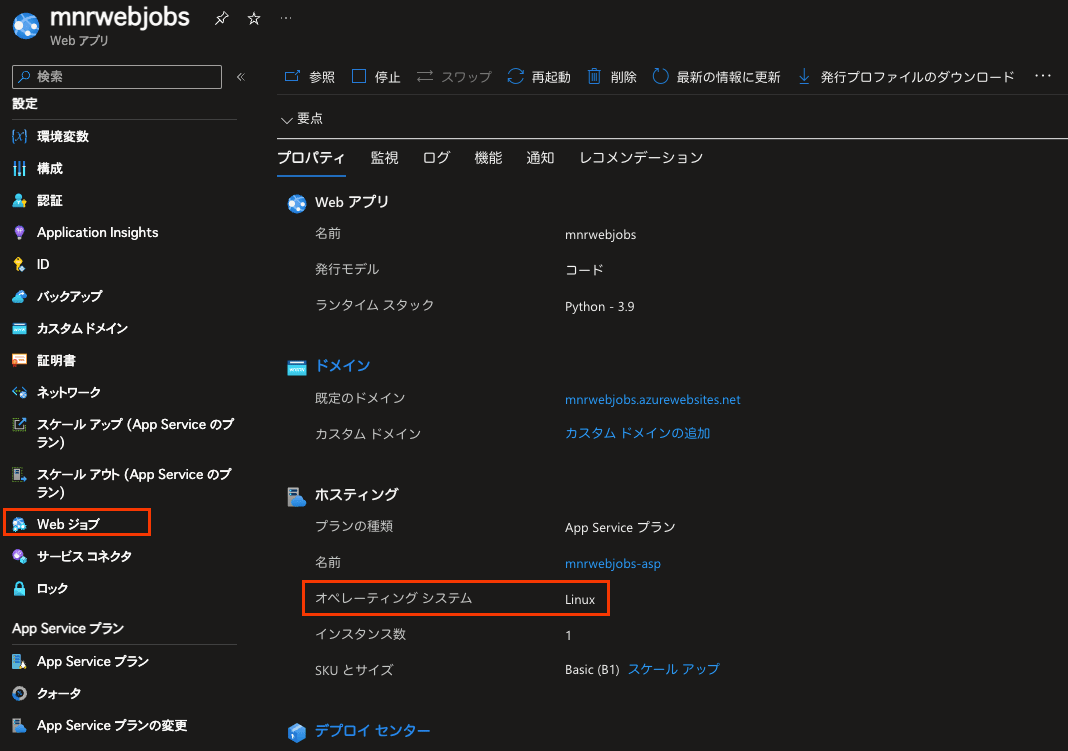Mark mnrwebjobs as favorite with star icon
The width and height of the screenshot is (1068, 751).
click(x=254, y=18)
